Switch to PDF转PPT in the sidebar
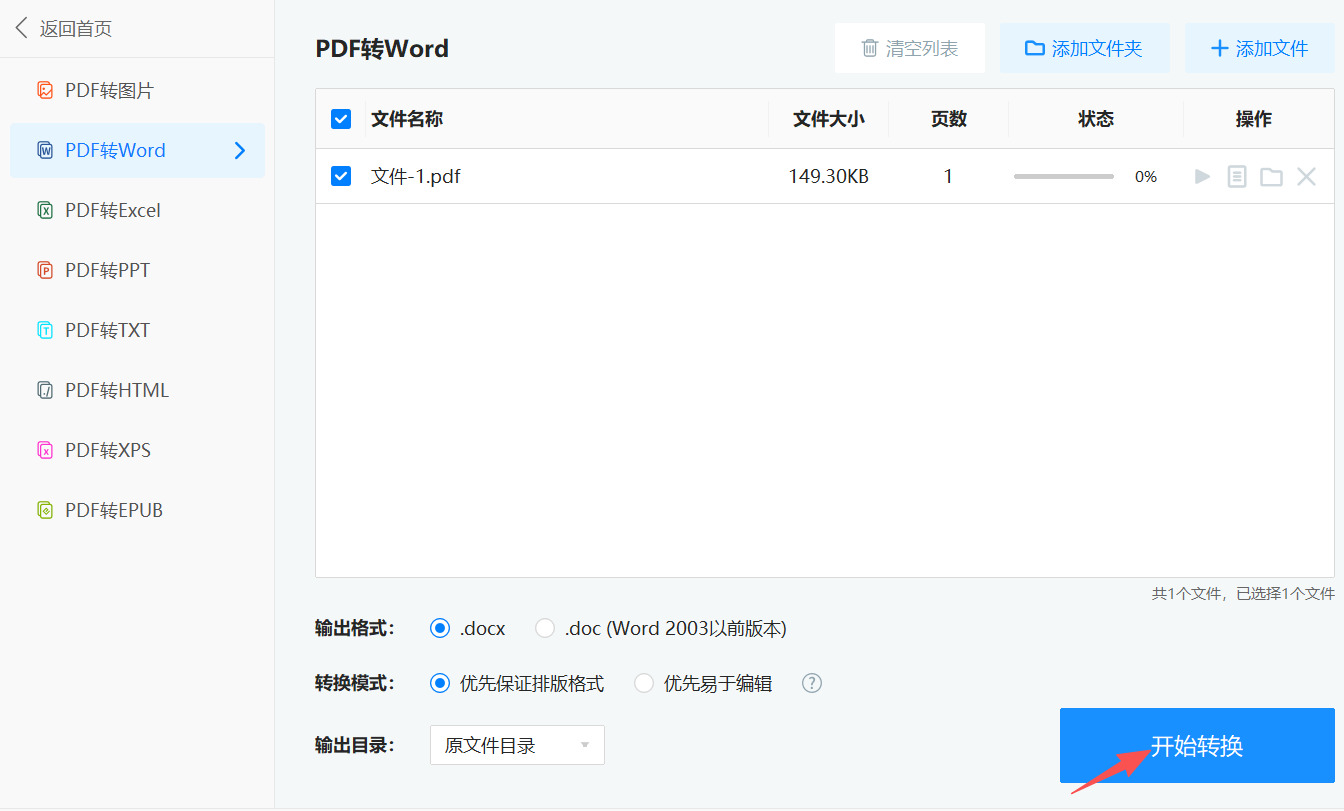Viewport: 1344px width, 811px height. [137, 271]
